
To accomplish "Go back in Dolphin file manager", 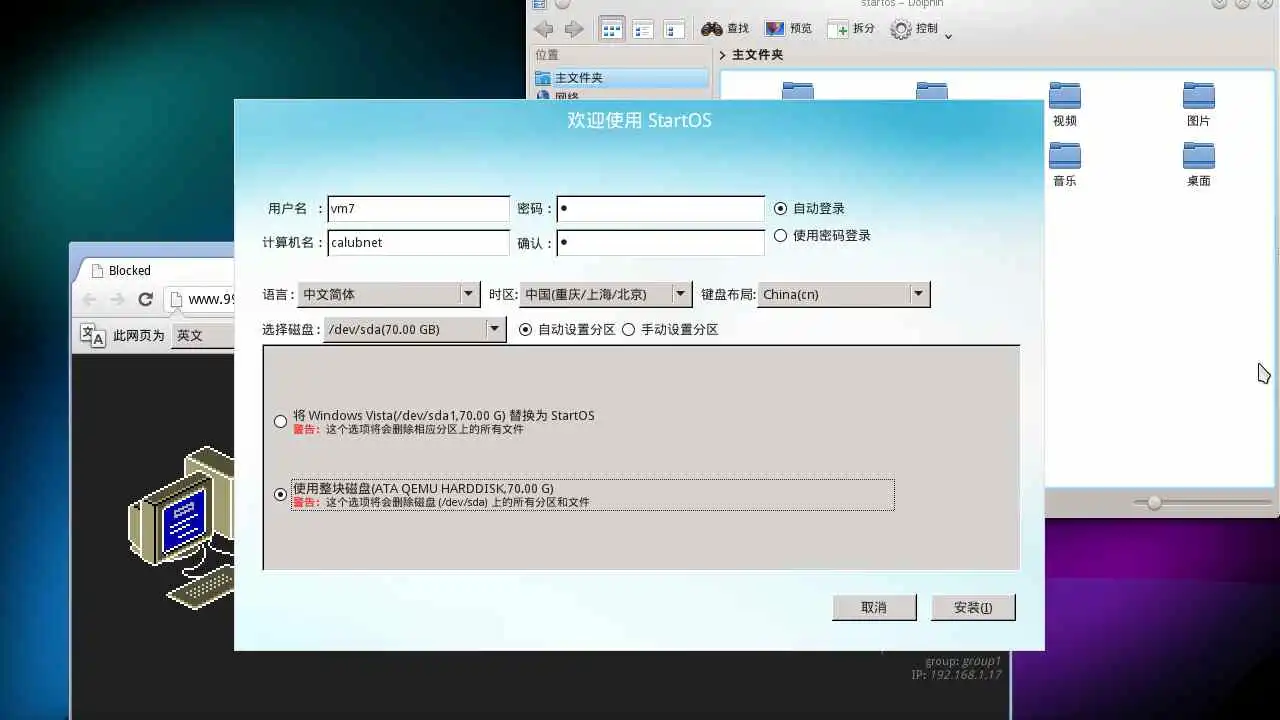I will tap(543, 29).
